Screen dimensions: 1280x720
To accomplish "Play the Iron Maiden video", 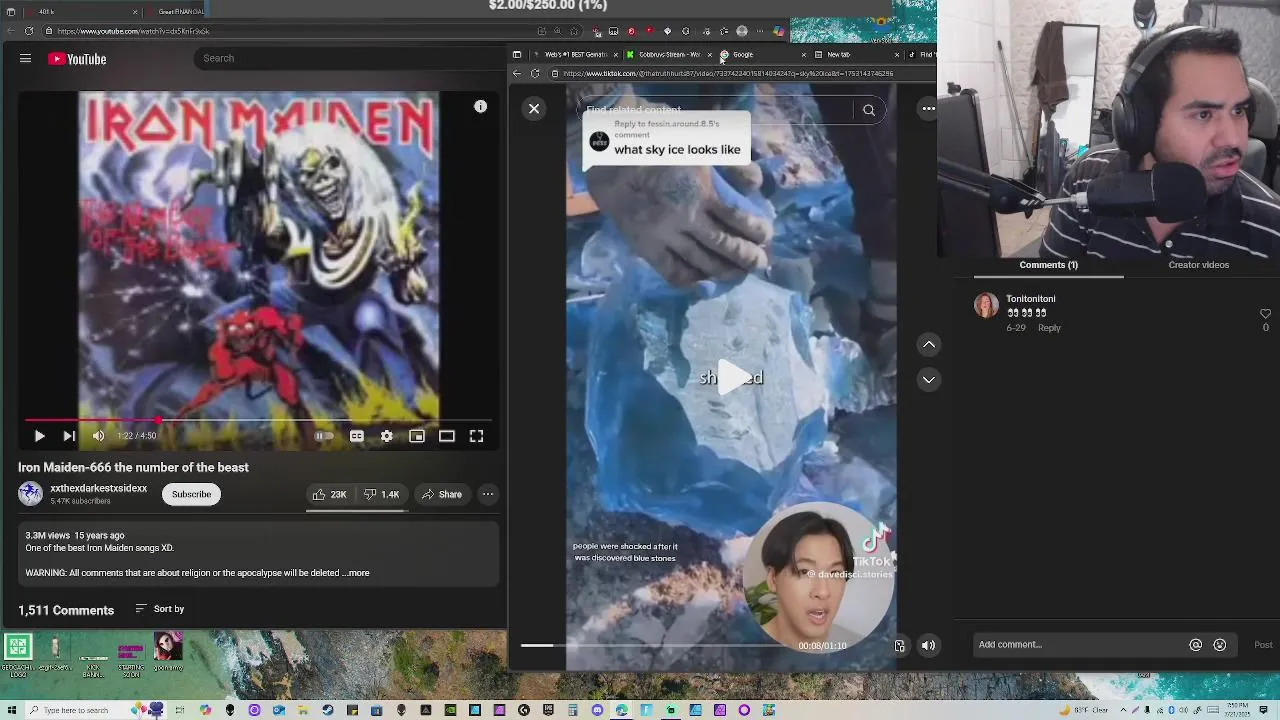I will tap(39, 436).
